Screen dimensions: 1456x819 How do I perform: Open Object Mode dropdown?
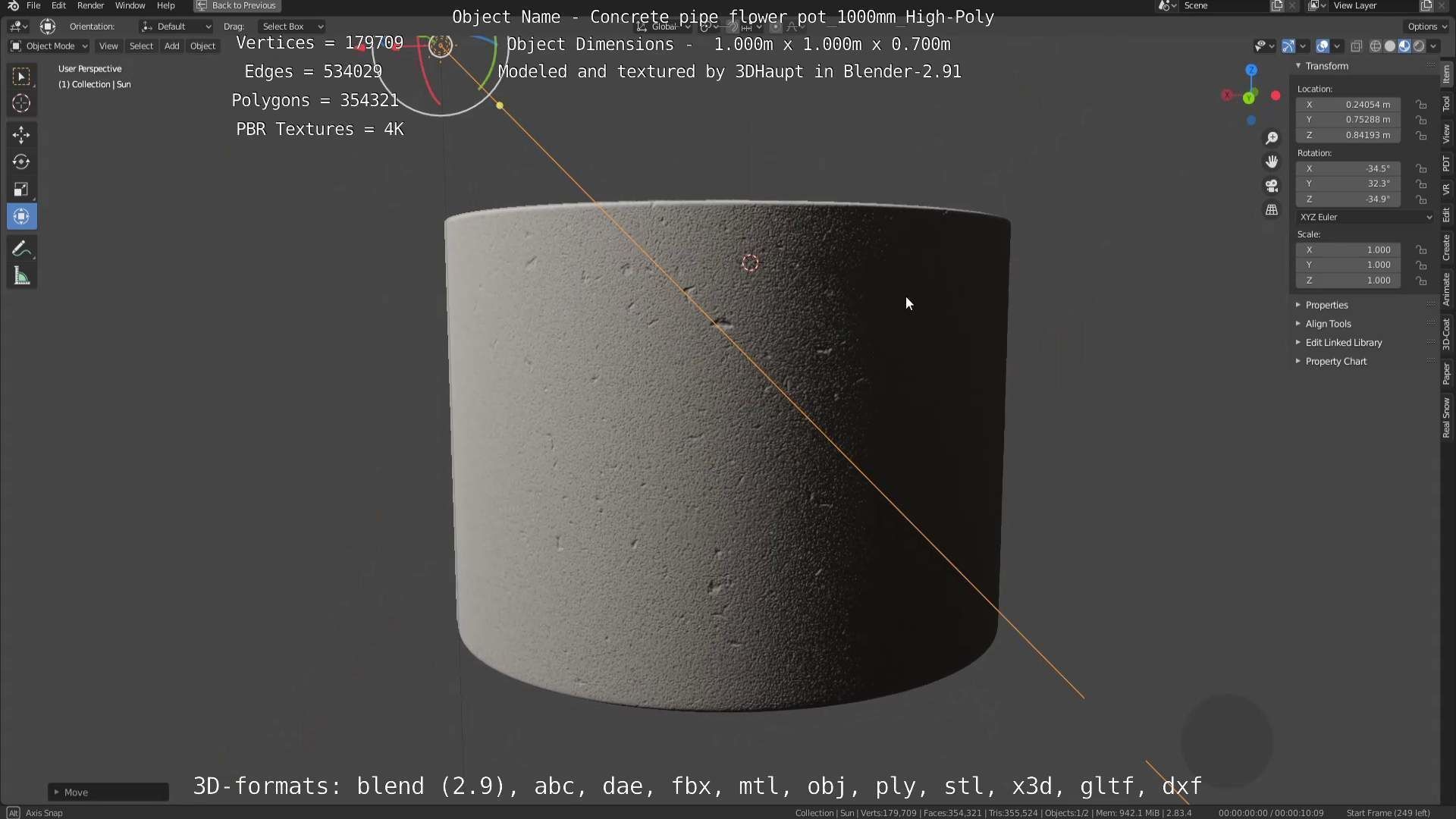tap(49, 46)
